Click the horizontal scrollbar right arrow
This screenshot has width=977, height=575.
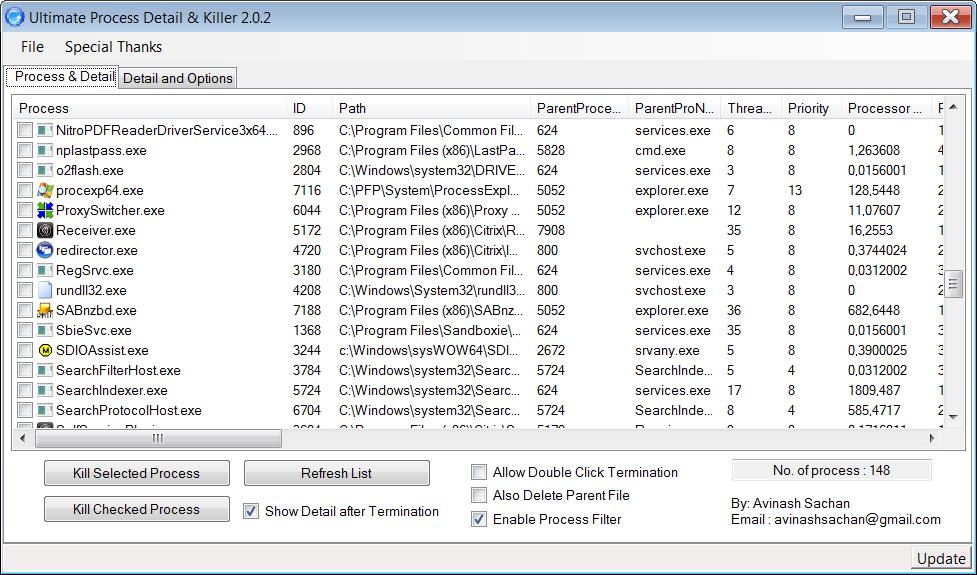coord(932,439)
